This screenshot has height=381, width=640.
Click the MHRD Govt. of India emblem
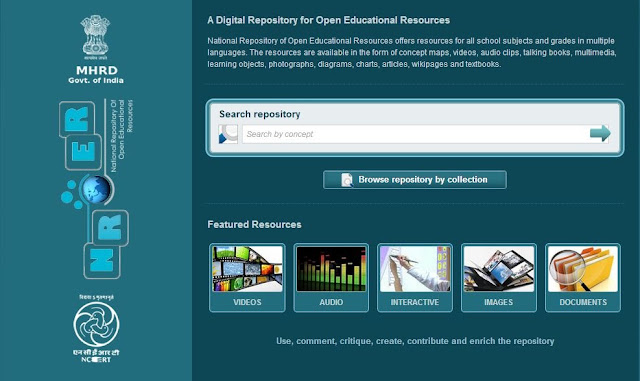[x=96, y=37]
